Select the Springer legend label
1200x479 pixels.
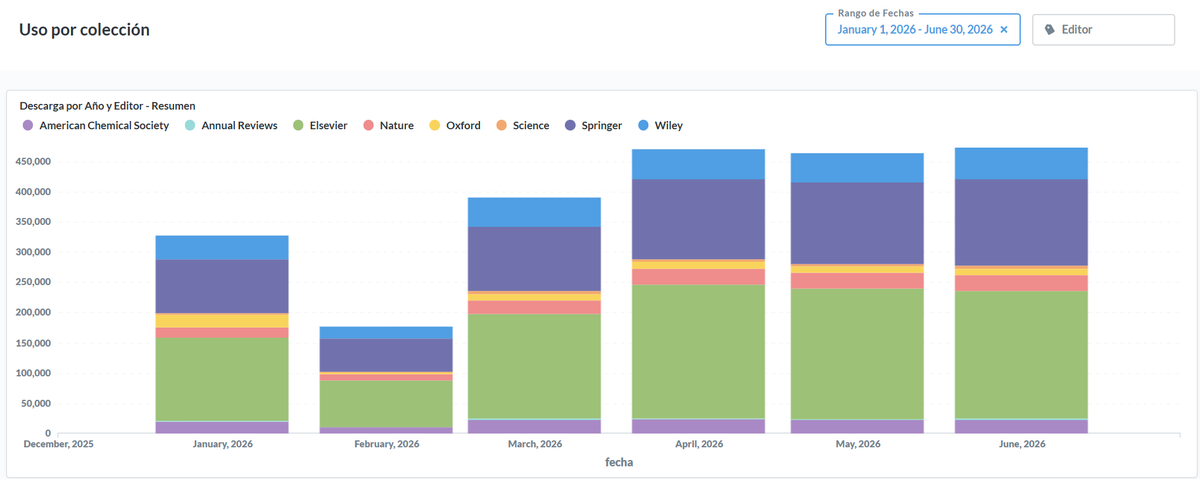click(602, 126)
